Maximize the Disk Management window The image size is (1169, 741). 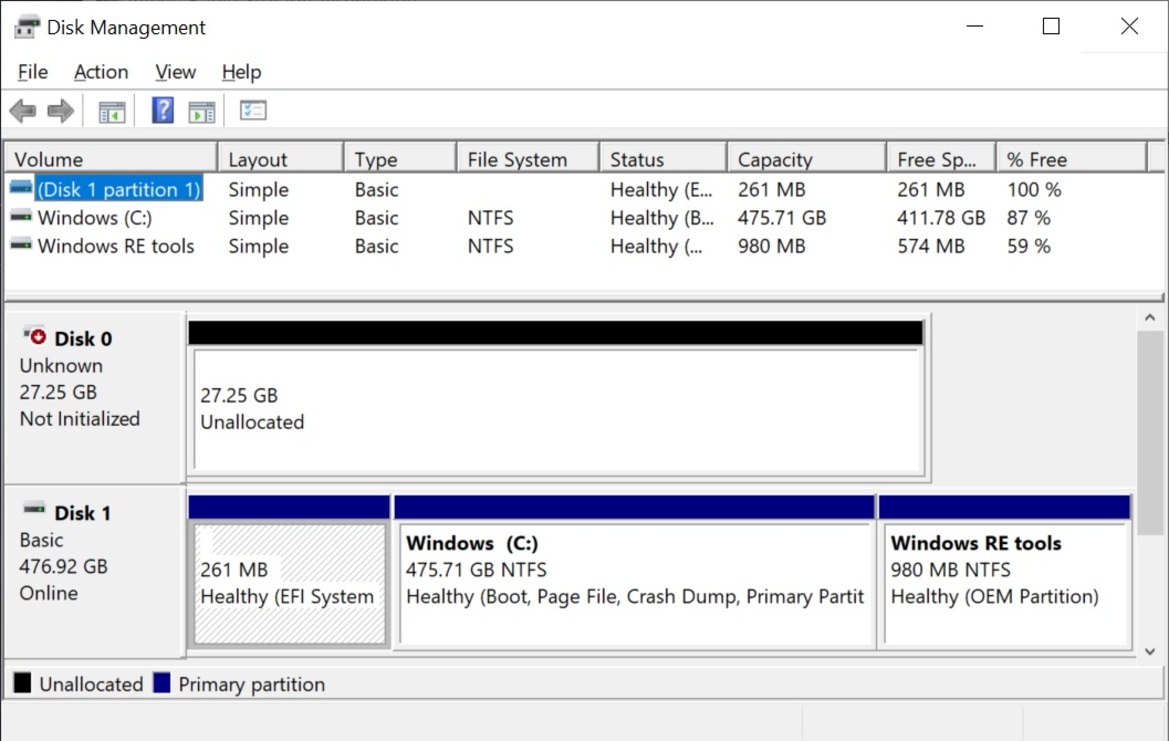pos(1051,26)
